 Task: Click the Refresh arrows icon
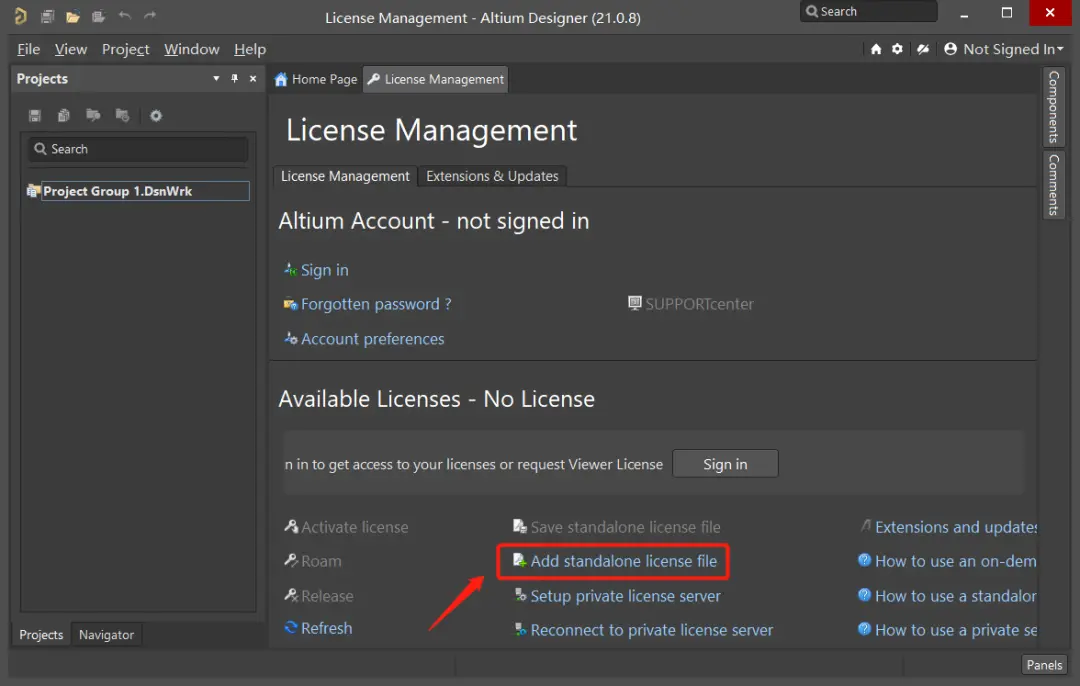pyautogui.click(x=291, y=627)
